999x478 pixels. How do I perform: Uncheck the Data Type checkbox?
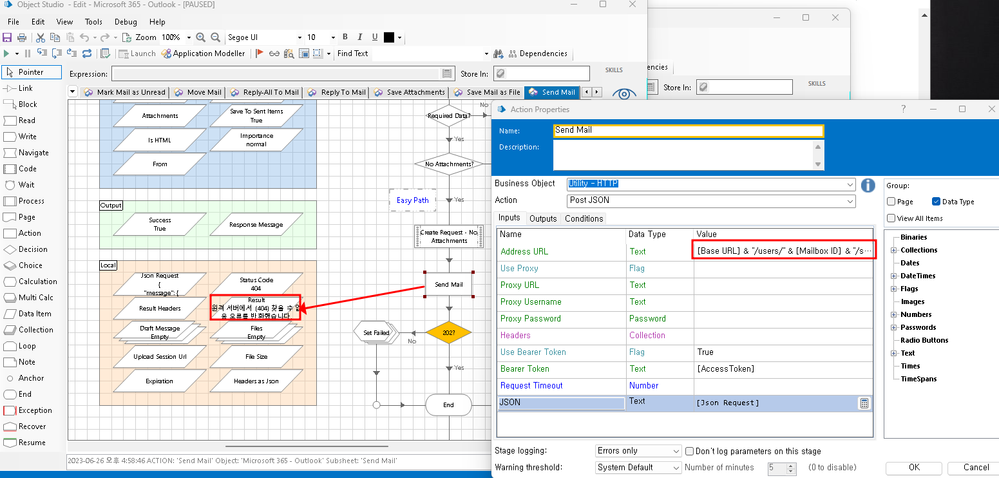tap(936, 201)
